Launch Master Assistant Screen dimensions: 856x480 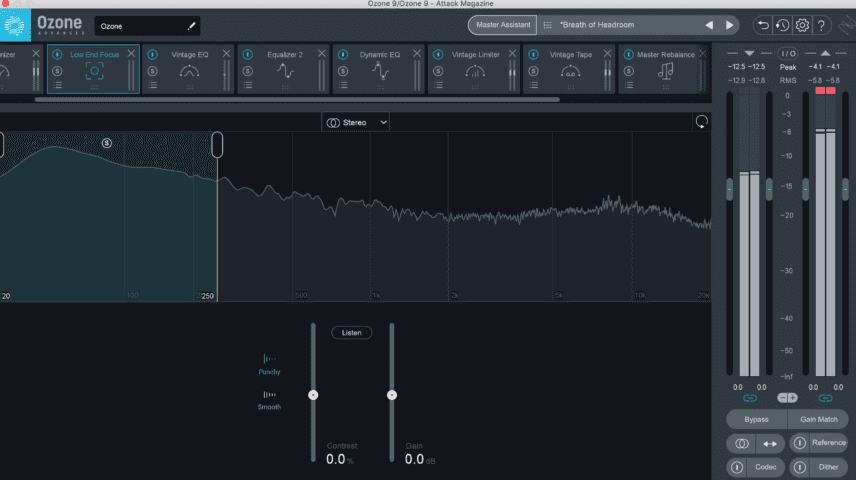(503, 25)
